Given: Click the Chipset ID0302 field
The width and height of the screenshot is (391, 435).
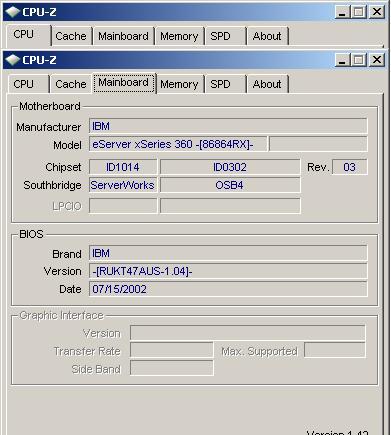Looking at the screenshot, I should point(230,167).
